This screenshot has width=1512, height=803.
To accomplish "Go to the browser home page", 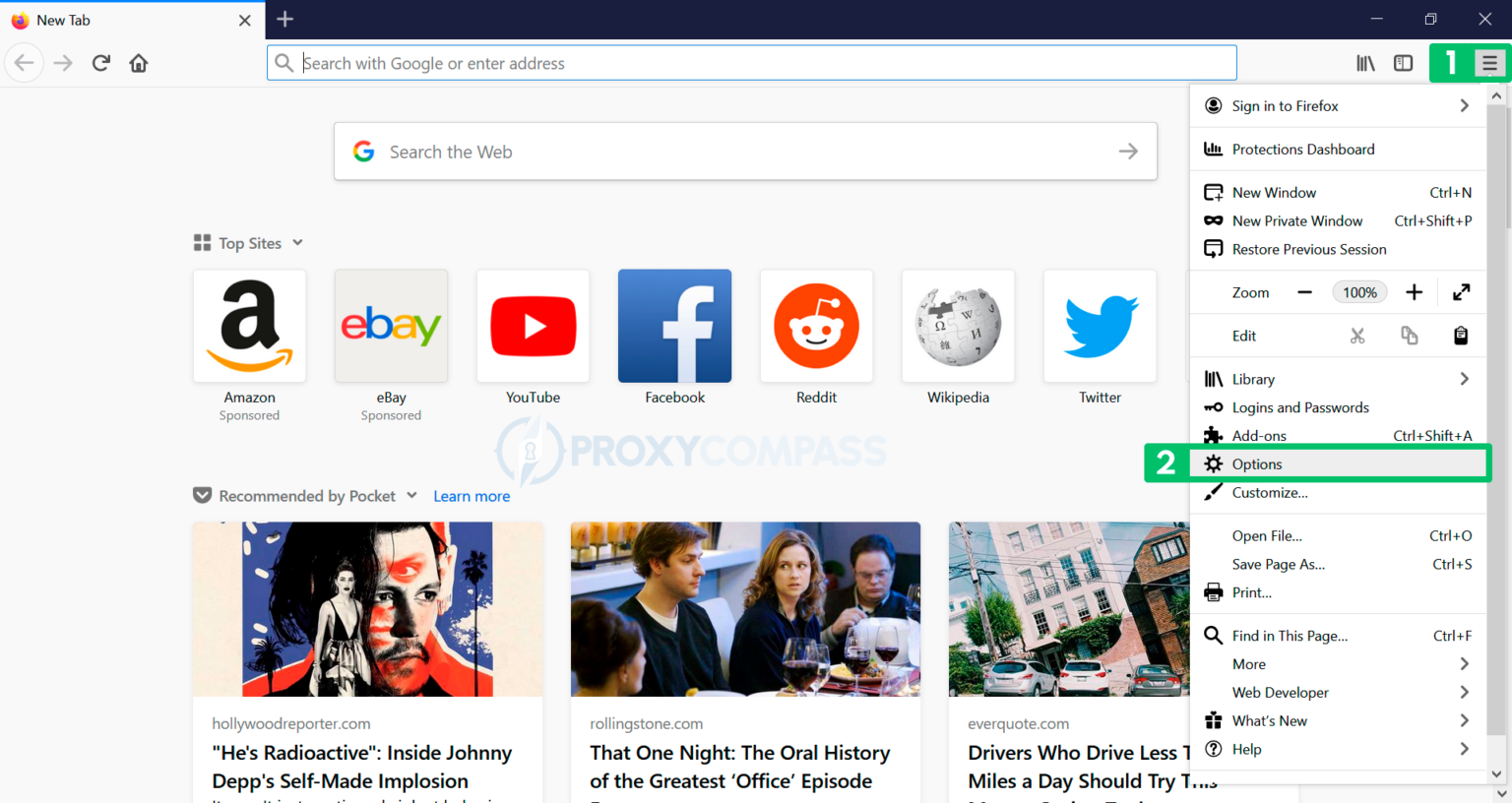I will (x=138, y=62).
